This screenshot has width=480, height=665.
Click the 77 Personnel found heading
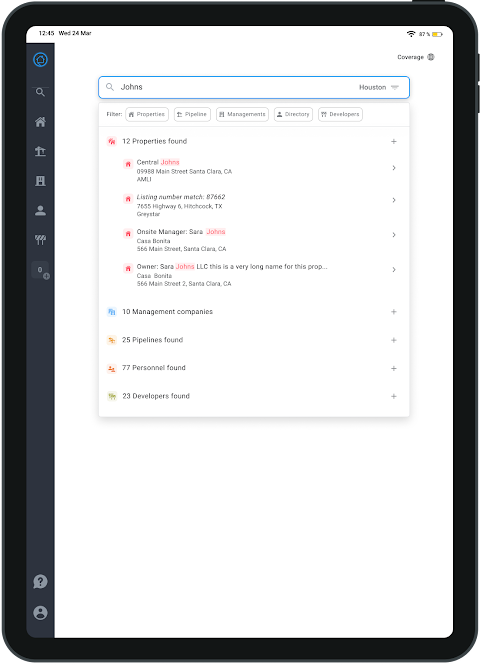(x=154, y=368)
